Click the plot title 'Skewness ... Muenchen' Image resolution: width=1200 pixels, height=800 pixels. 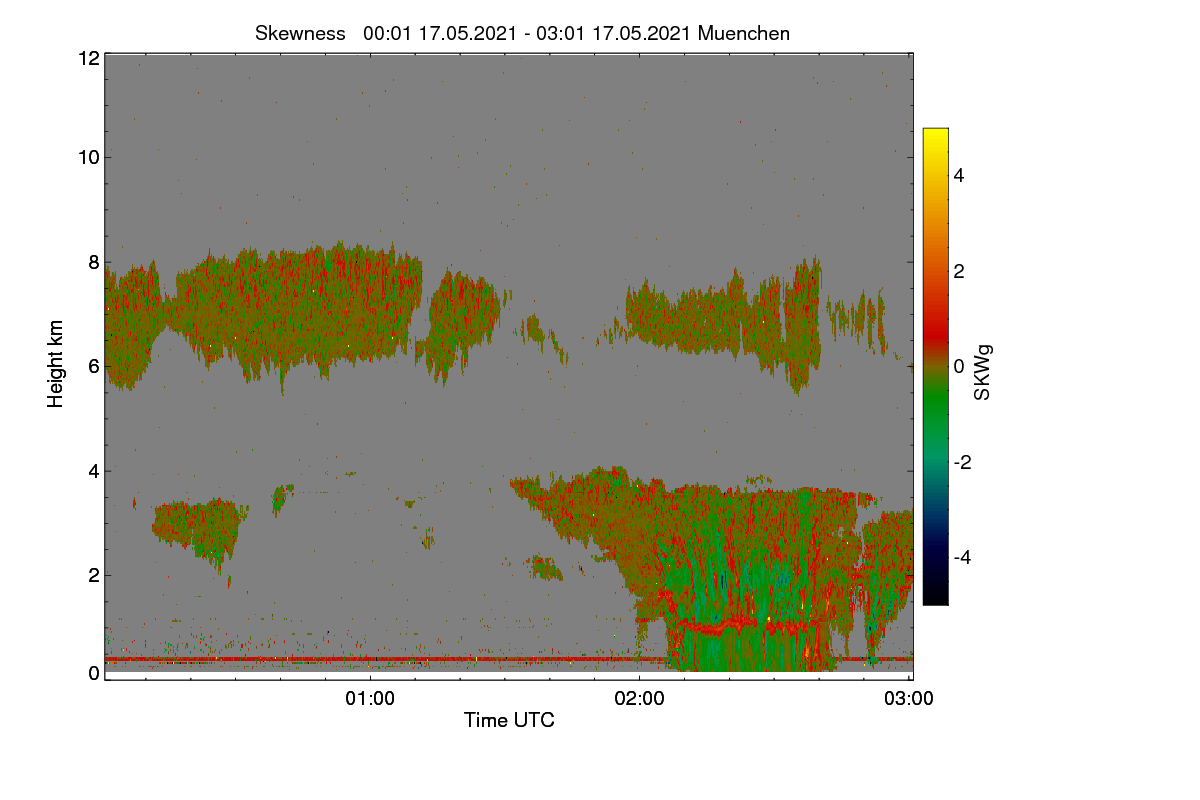(522, 33)
